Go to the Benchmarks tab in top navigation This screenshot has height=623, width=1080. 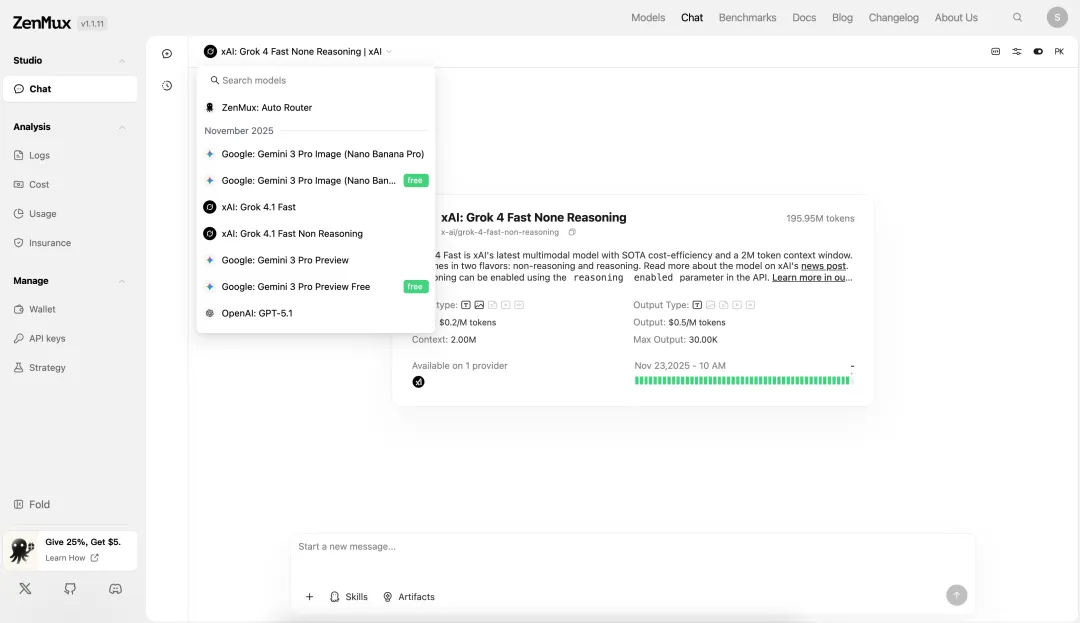[x=747, y=18]
